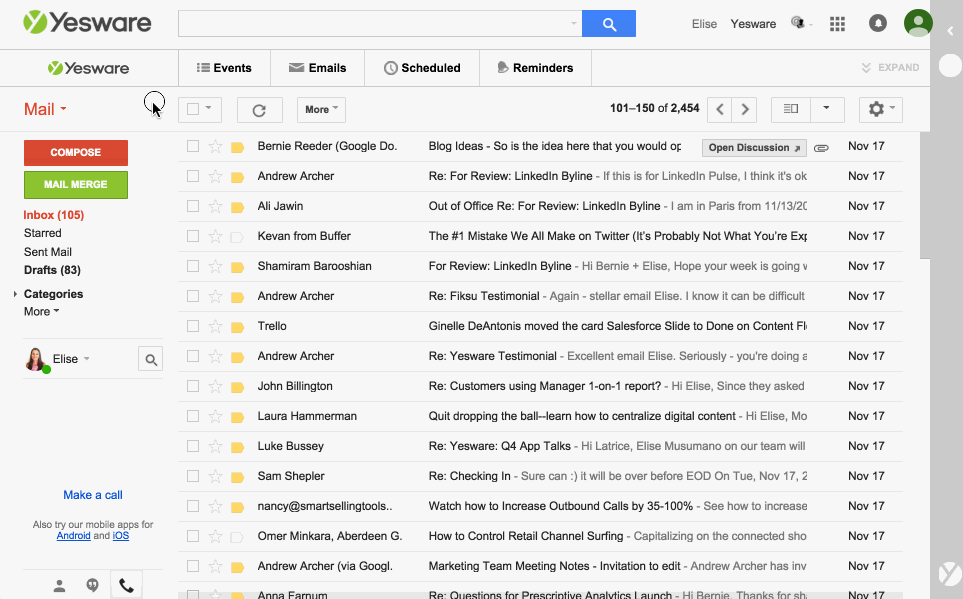Expand the Categories label list
Image resolution: width=963 pixels, height=599 pixels.
click(x=15, y=294)
